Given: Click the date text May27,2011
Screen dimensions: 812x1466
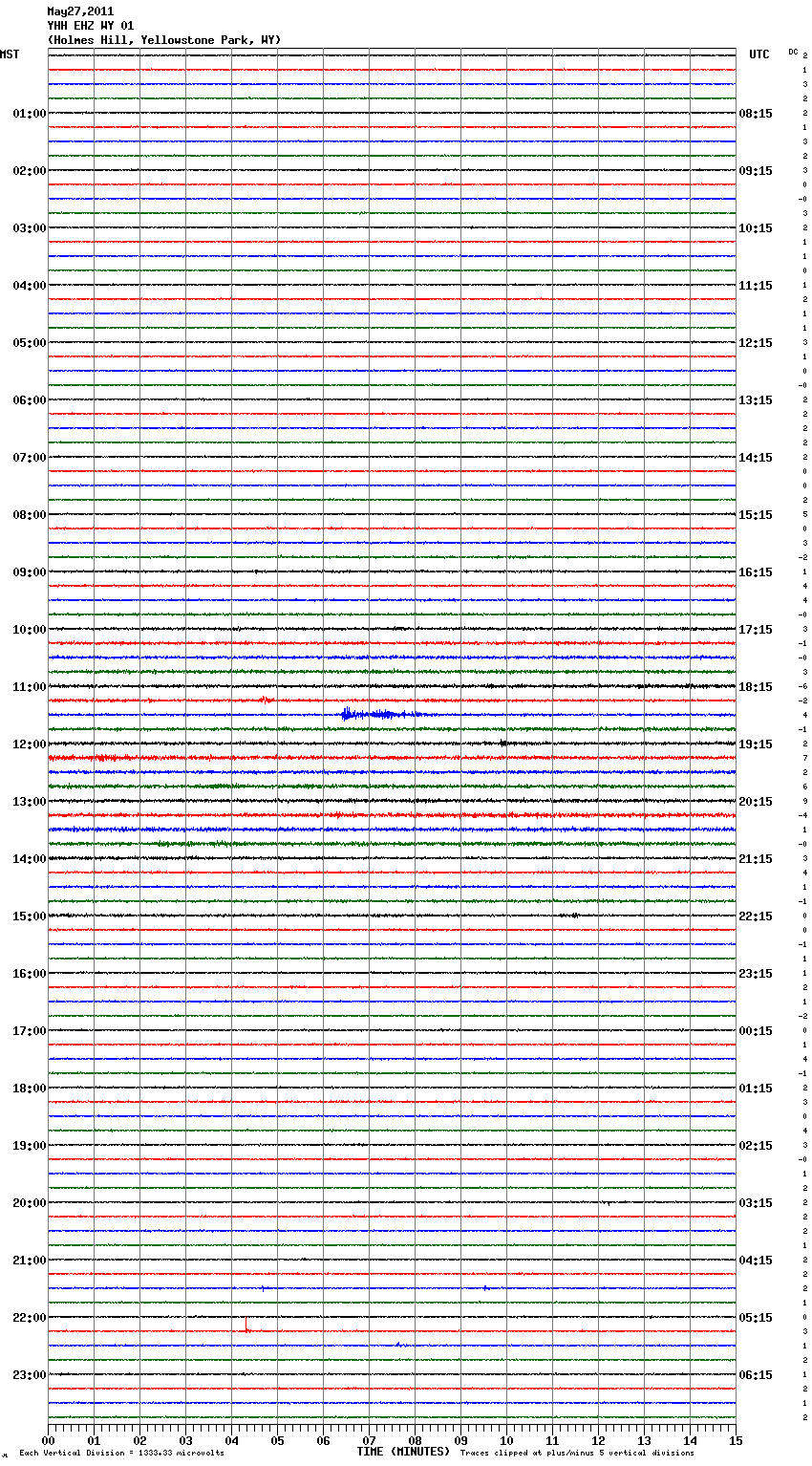Looking at the screenshot, I should point(80,11).
